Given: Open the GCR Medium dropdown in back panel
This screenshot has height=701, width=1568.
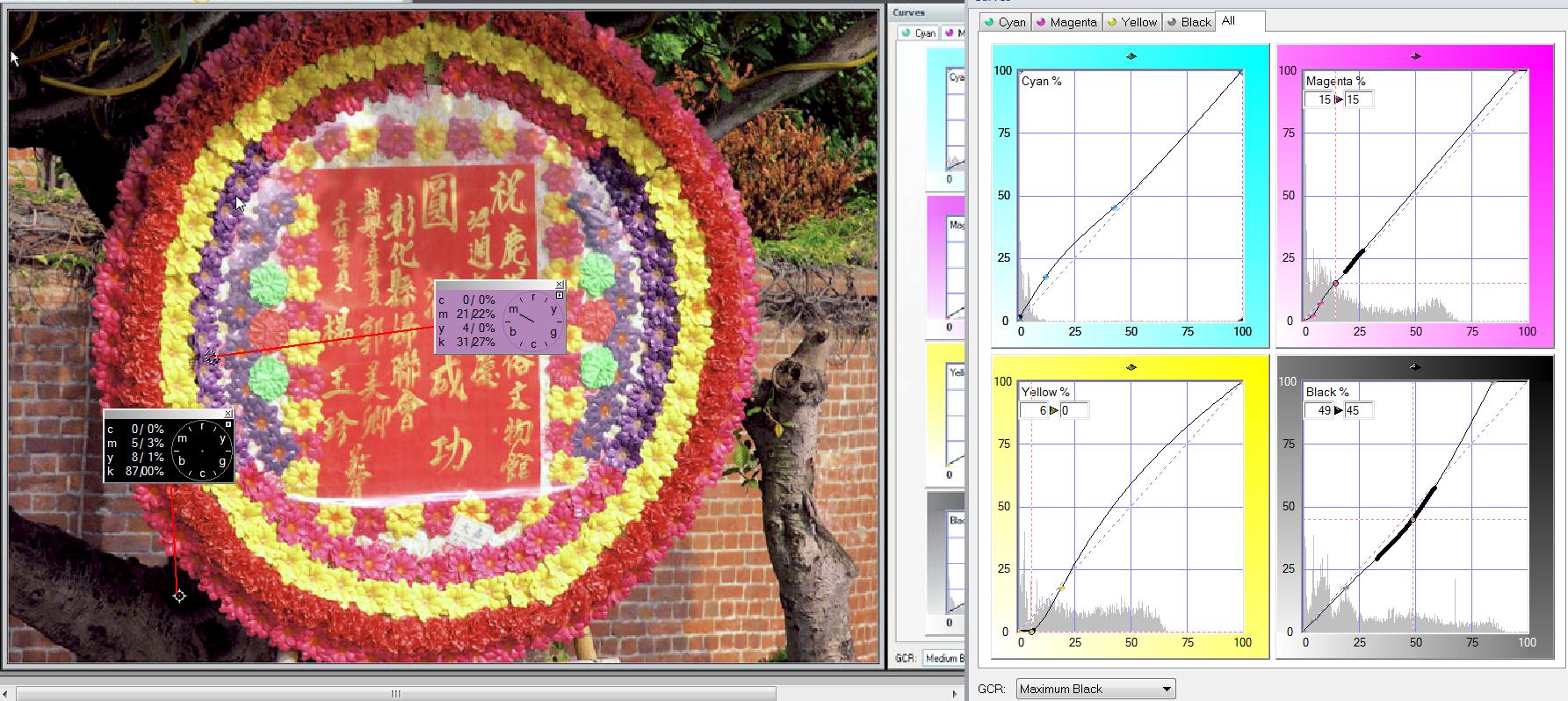Looking at the screenshot, I should 943,658.
